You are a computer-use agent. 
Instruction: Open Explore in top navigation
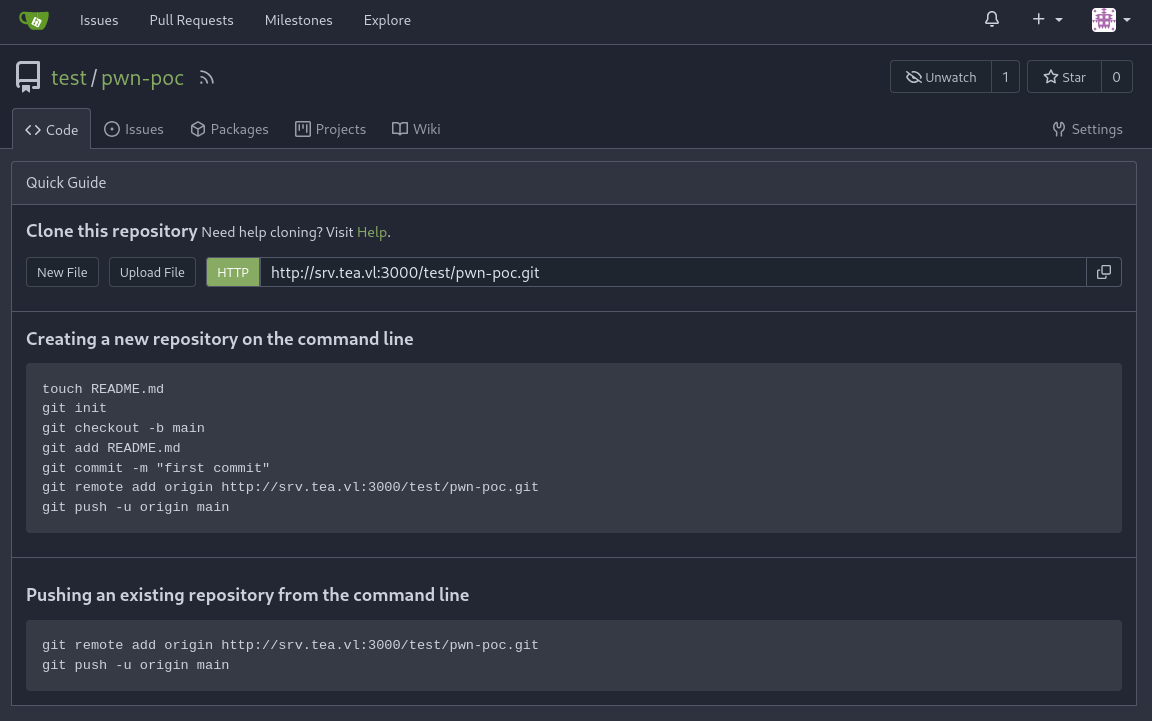[x=387, y=20]
